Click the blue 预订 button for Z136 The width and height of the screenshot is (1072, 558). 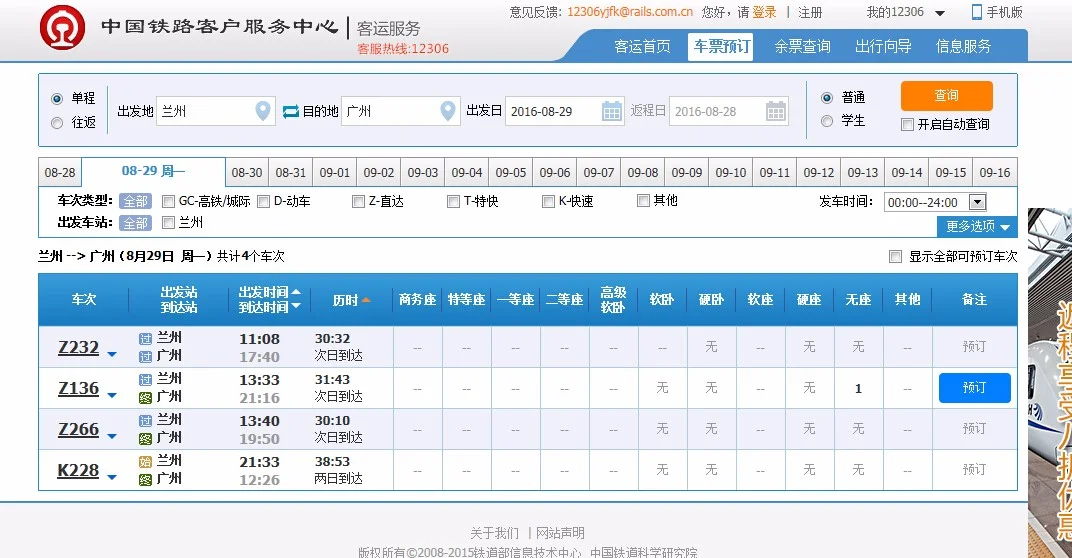coord(974,388)
